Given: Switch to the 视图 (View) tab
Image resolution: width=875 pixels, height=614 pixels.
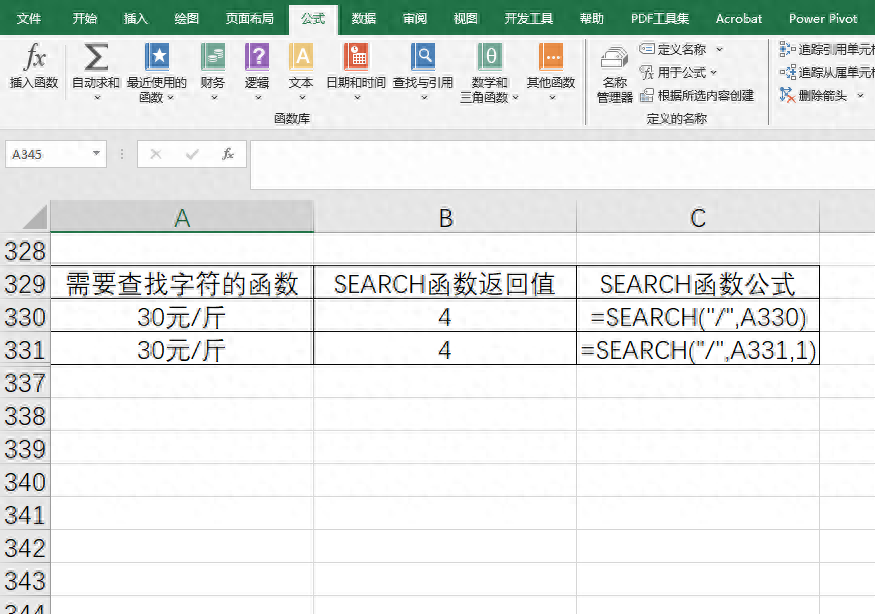Looking at the screenshot, I should click(465, 18).
